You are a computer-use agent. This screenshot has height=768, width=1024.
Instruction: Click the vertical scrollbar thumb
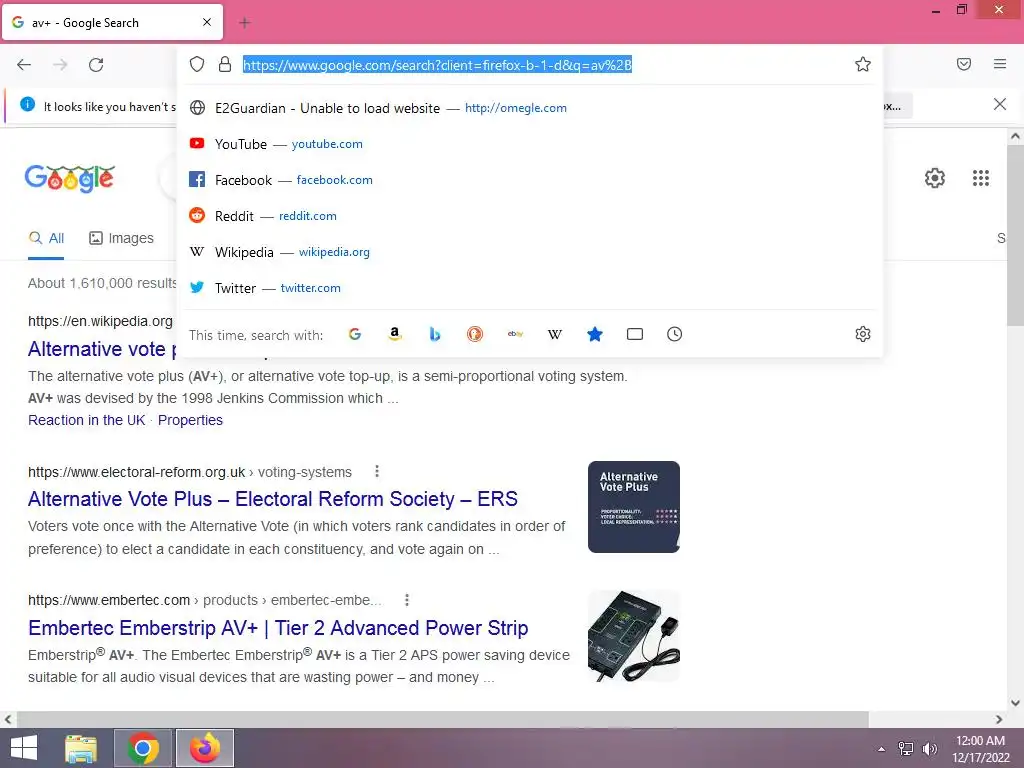[1015, 236]
